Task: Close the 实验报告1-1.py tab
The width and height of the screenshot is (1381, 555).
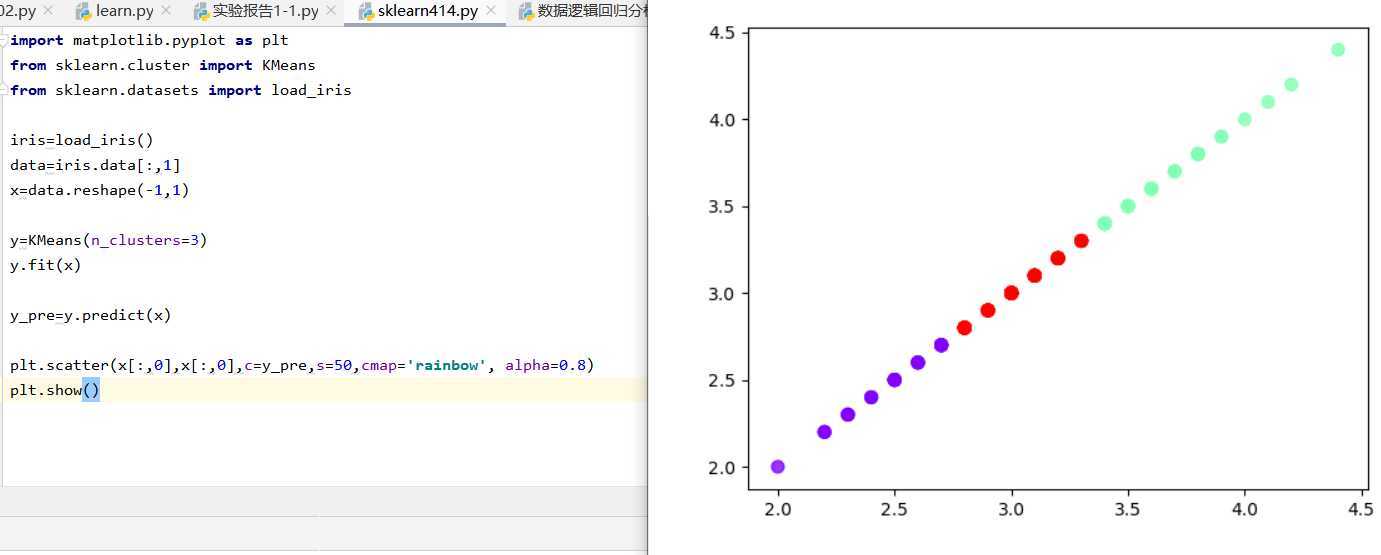Action: 331,12
